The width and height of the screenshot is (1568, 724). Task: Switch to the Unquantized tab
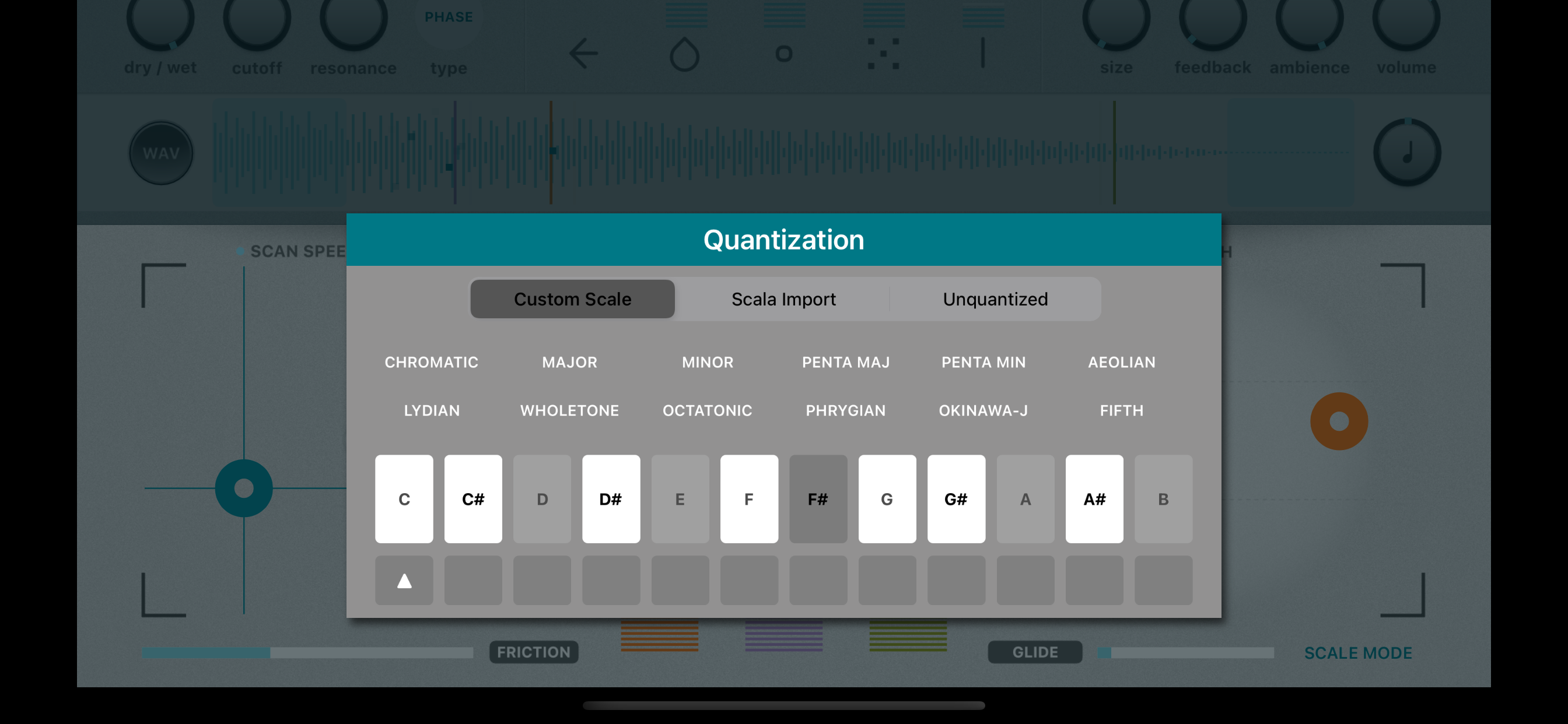coord(995,299)
